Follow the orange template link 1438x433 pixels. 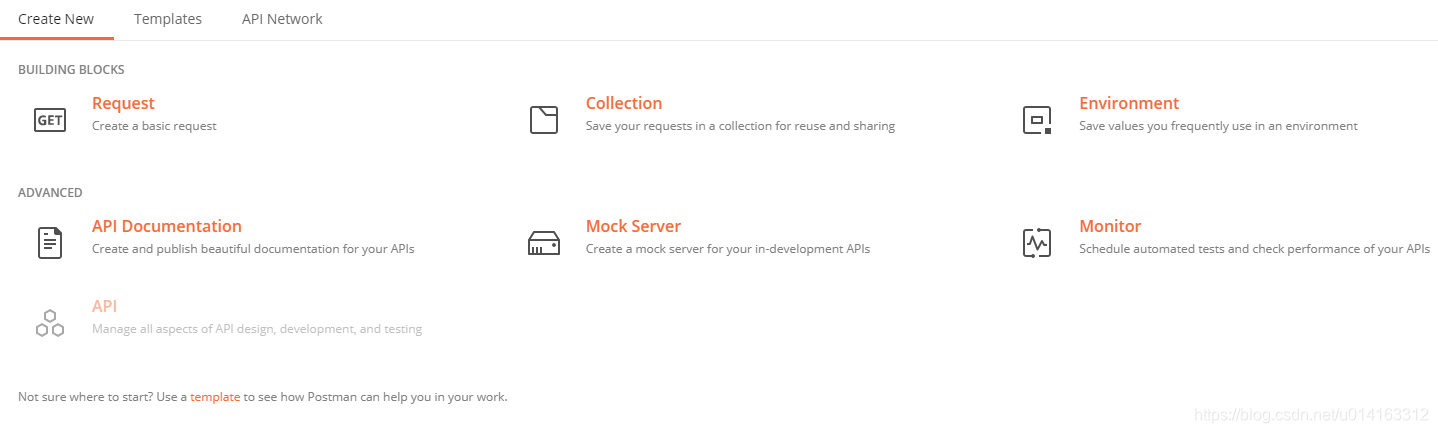[215, 397]
